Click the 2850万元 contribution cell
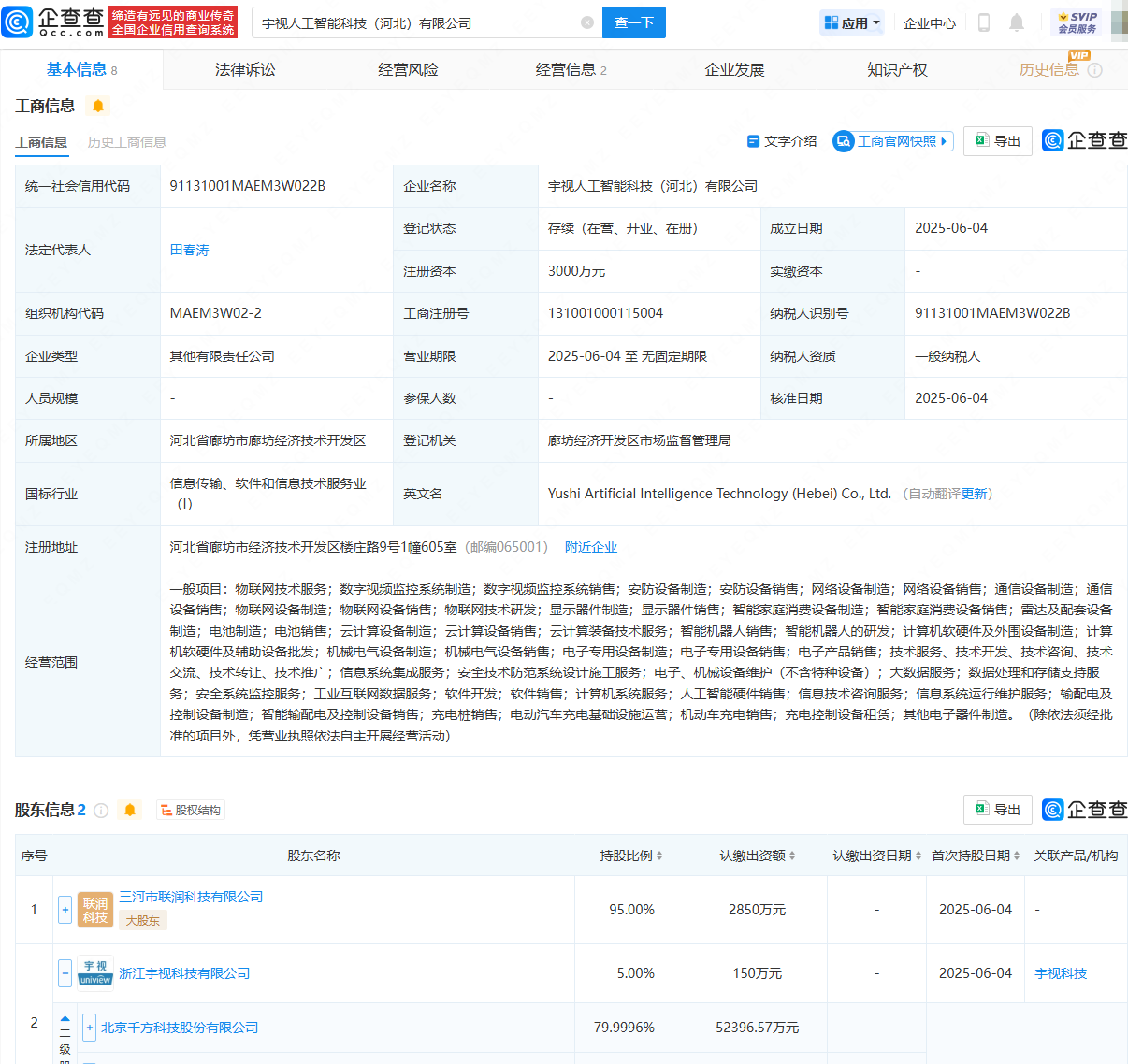Screen dimensions: 1128x1064 click(758, 910)
